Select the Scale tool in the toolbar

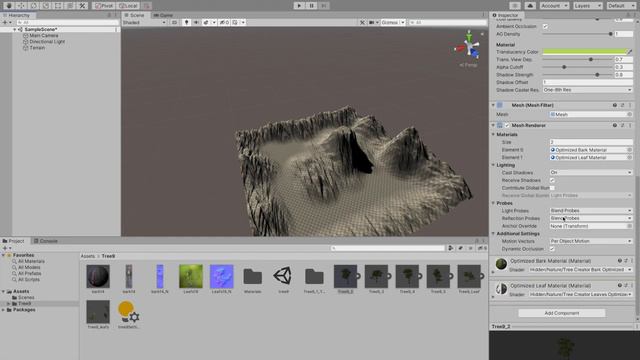coord(46,6)
